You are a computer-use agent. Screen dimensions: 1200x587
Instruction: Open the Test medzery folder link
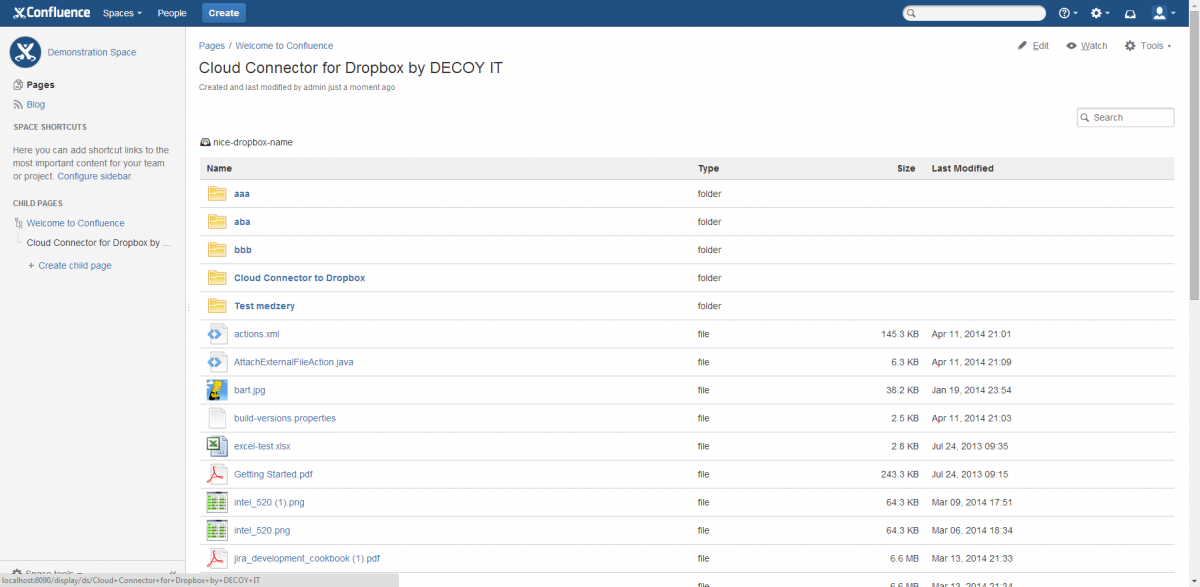(264, 306)
